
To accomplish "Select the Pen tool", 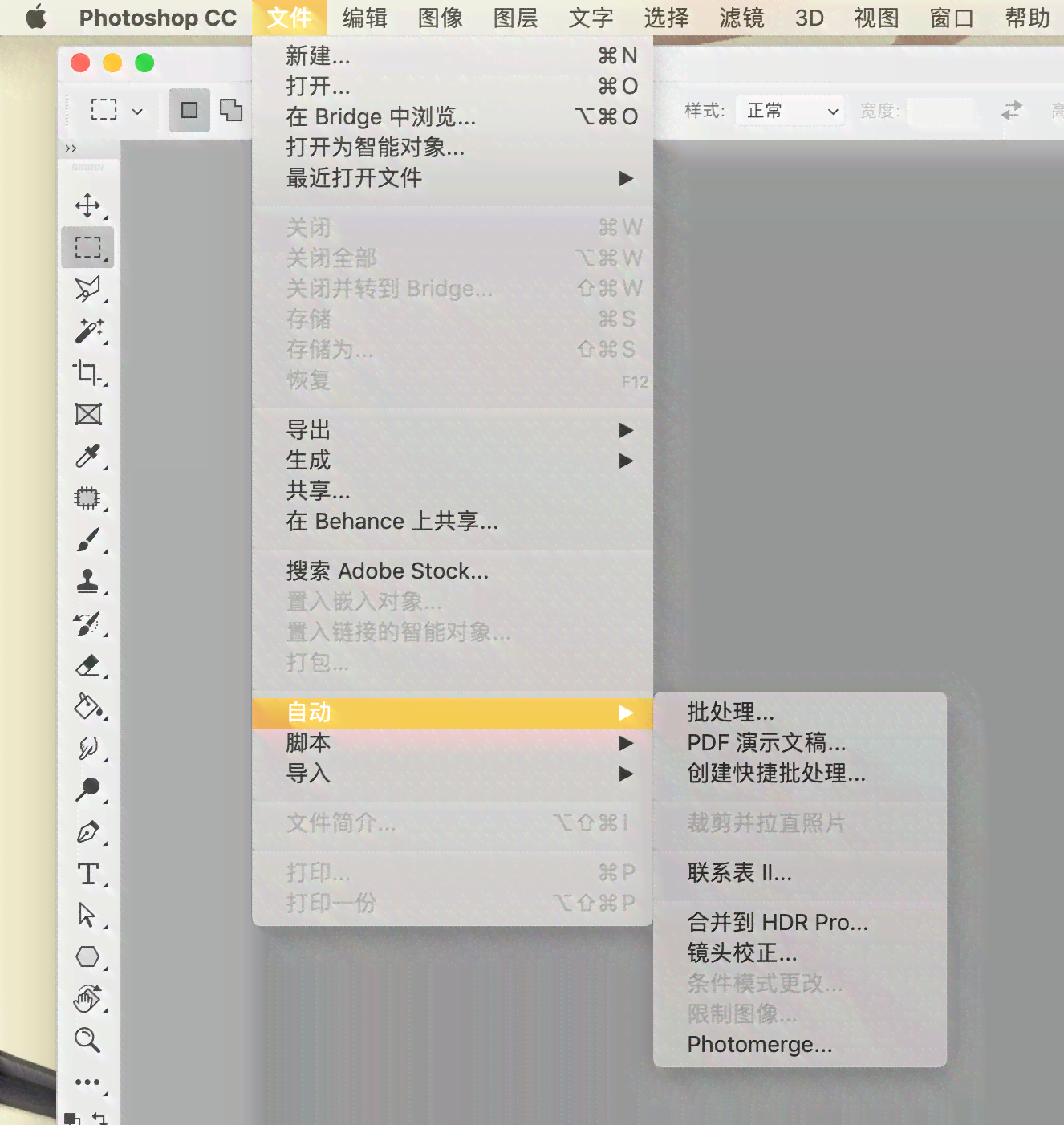I will point(87,831).
